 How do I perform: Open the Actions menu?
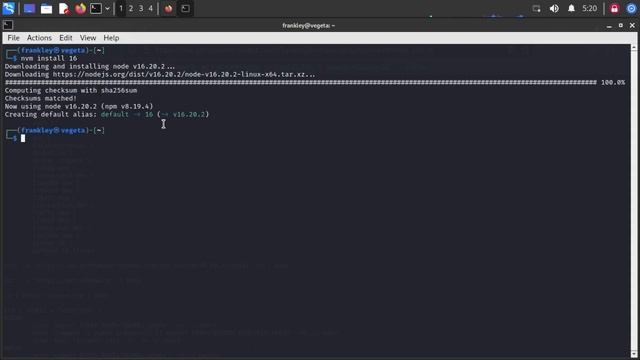(39, 38)
